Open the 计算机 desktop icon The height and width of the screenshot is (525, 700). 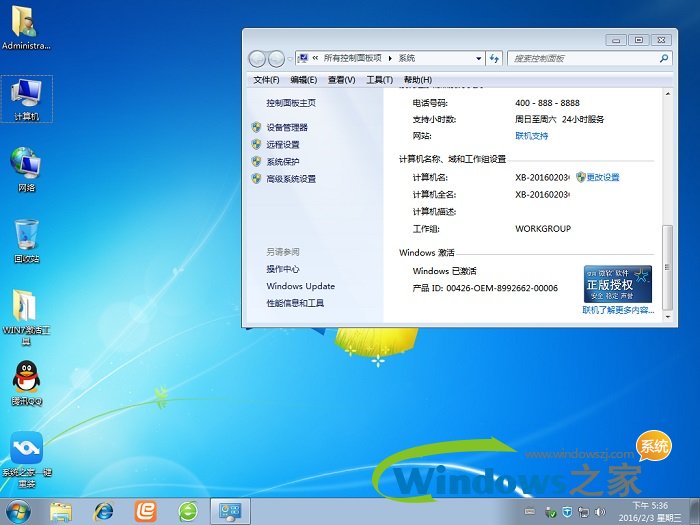27,99
